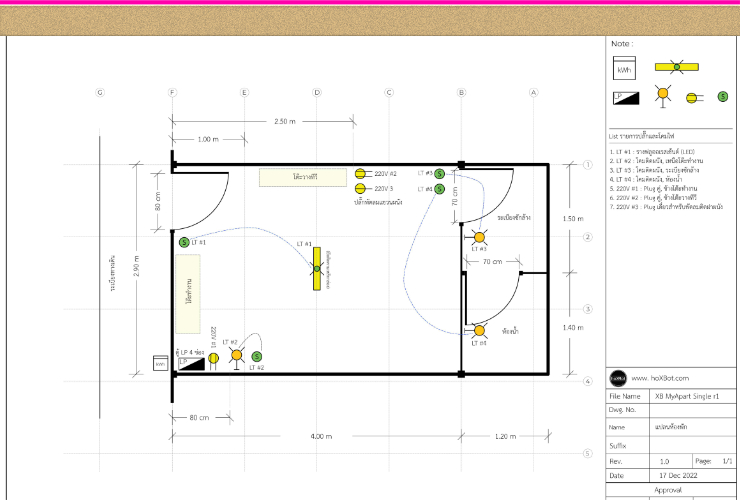Click the kWh meter box outside the room wall
This screenshot has height=500, width=740.
coord(158,364)
